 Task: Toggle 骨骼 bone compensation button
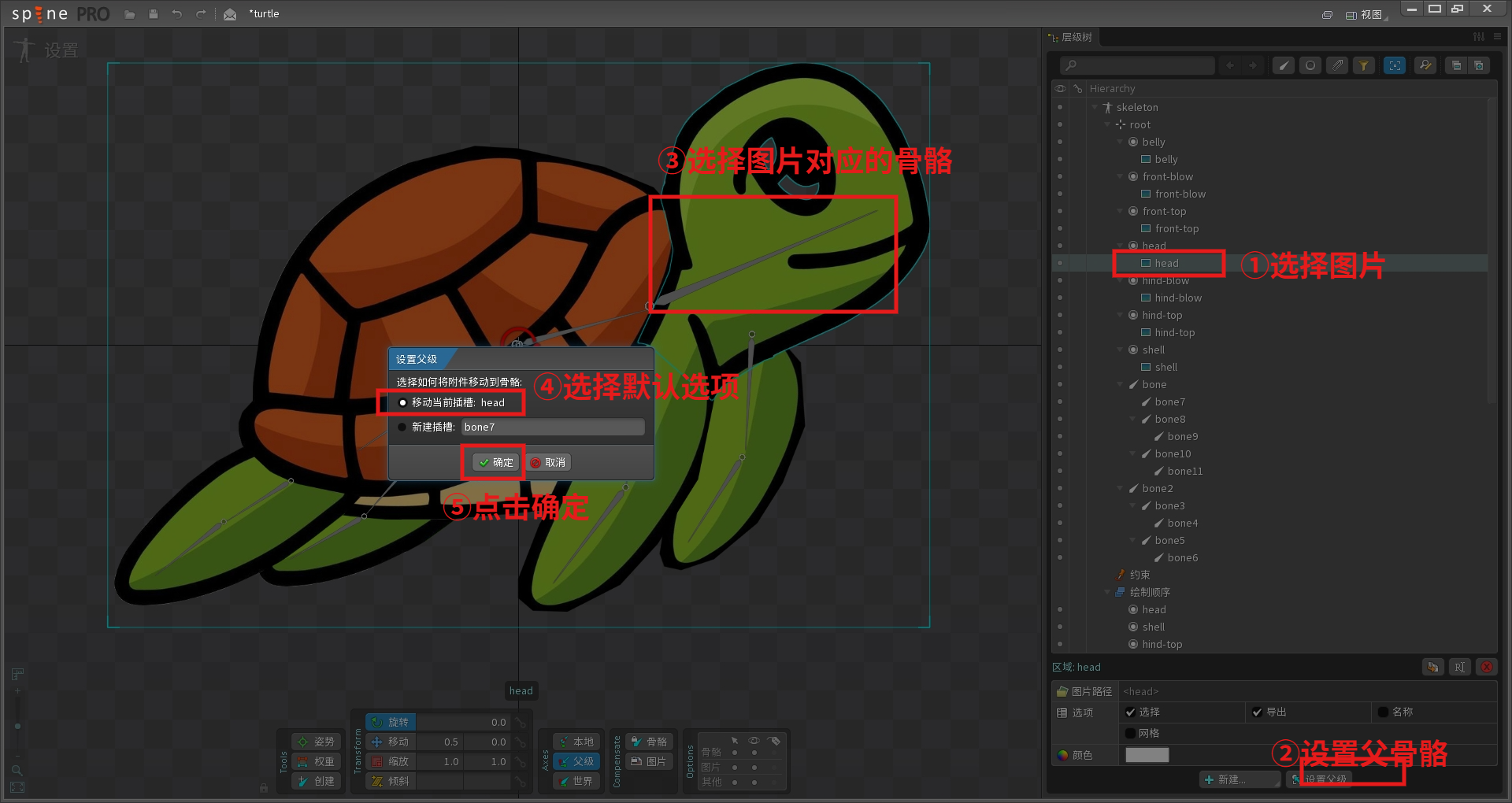coord(650,742)
